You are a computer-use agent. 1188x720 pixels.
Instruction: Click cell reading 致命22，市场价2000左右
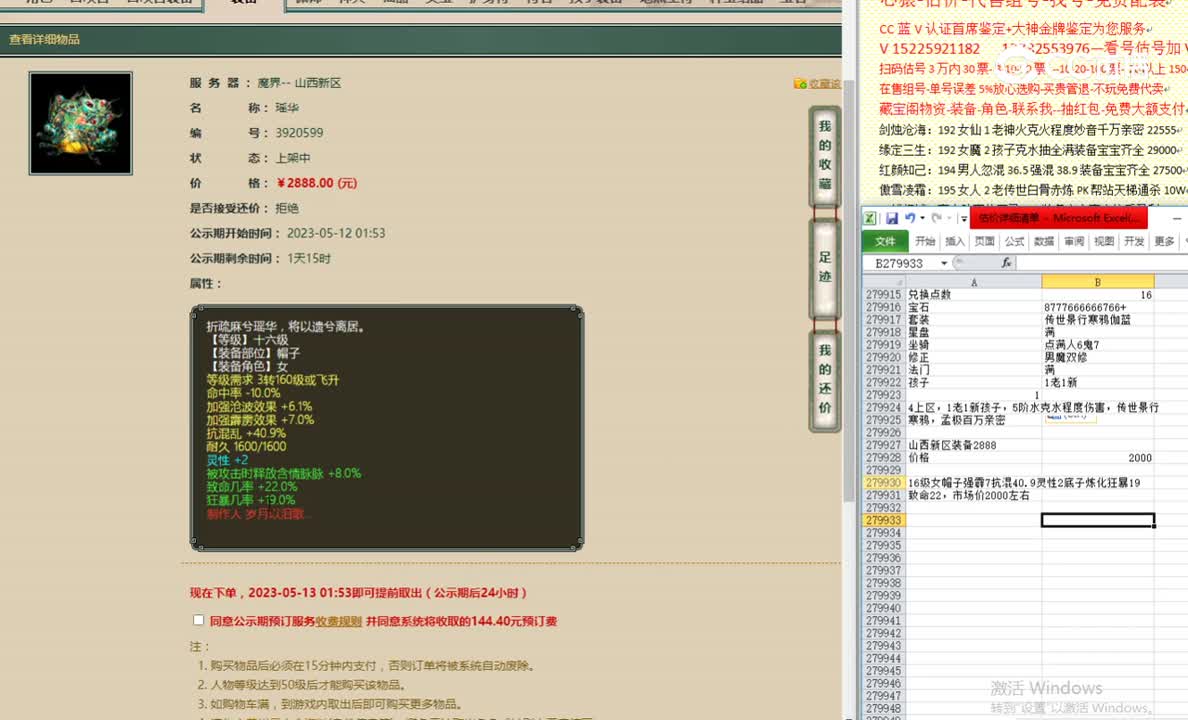coord(974,495)
